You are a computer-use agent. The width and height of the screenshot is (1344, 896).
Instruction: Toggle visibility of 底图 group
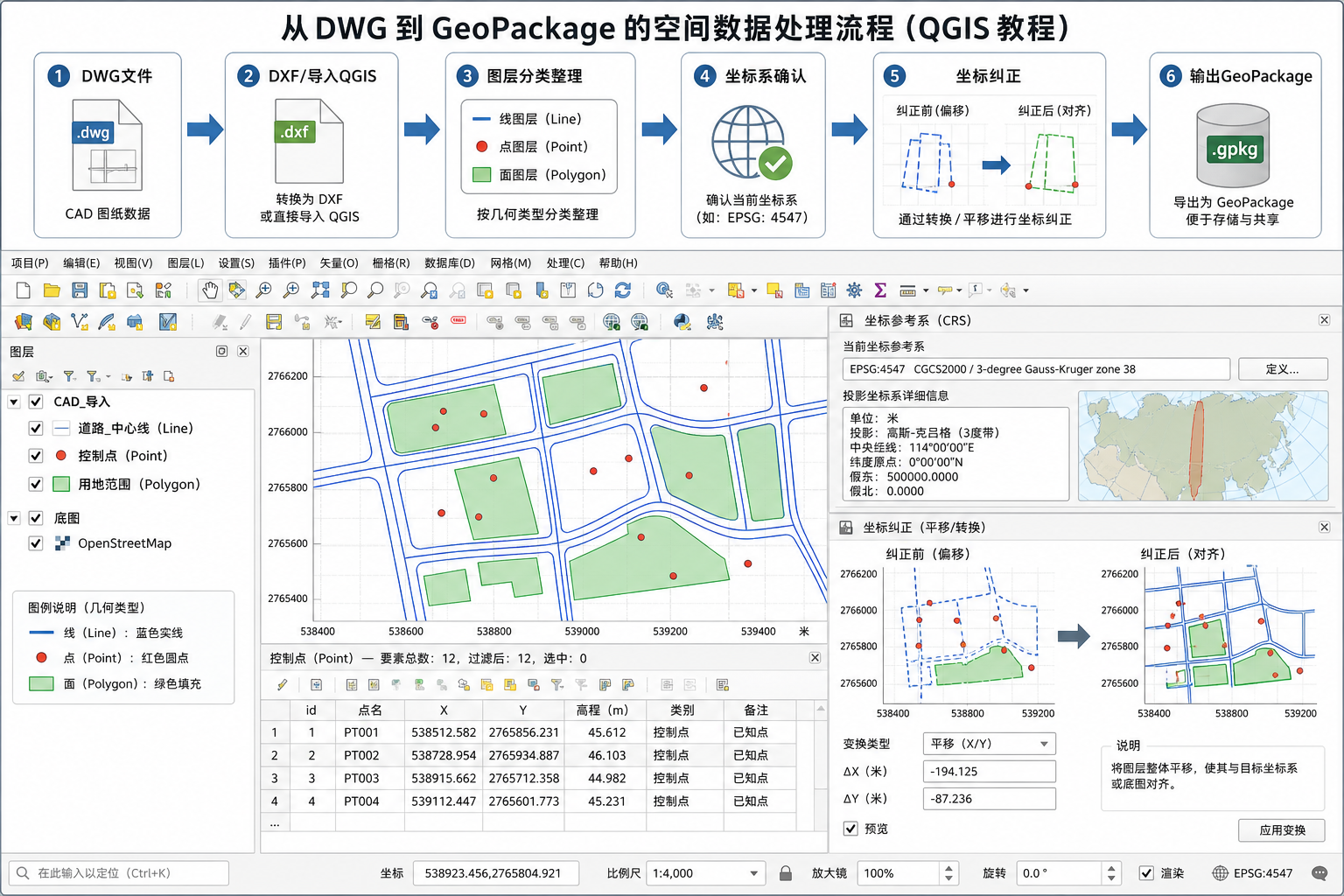point(36,518)
